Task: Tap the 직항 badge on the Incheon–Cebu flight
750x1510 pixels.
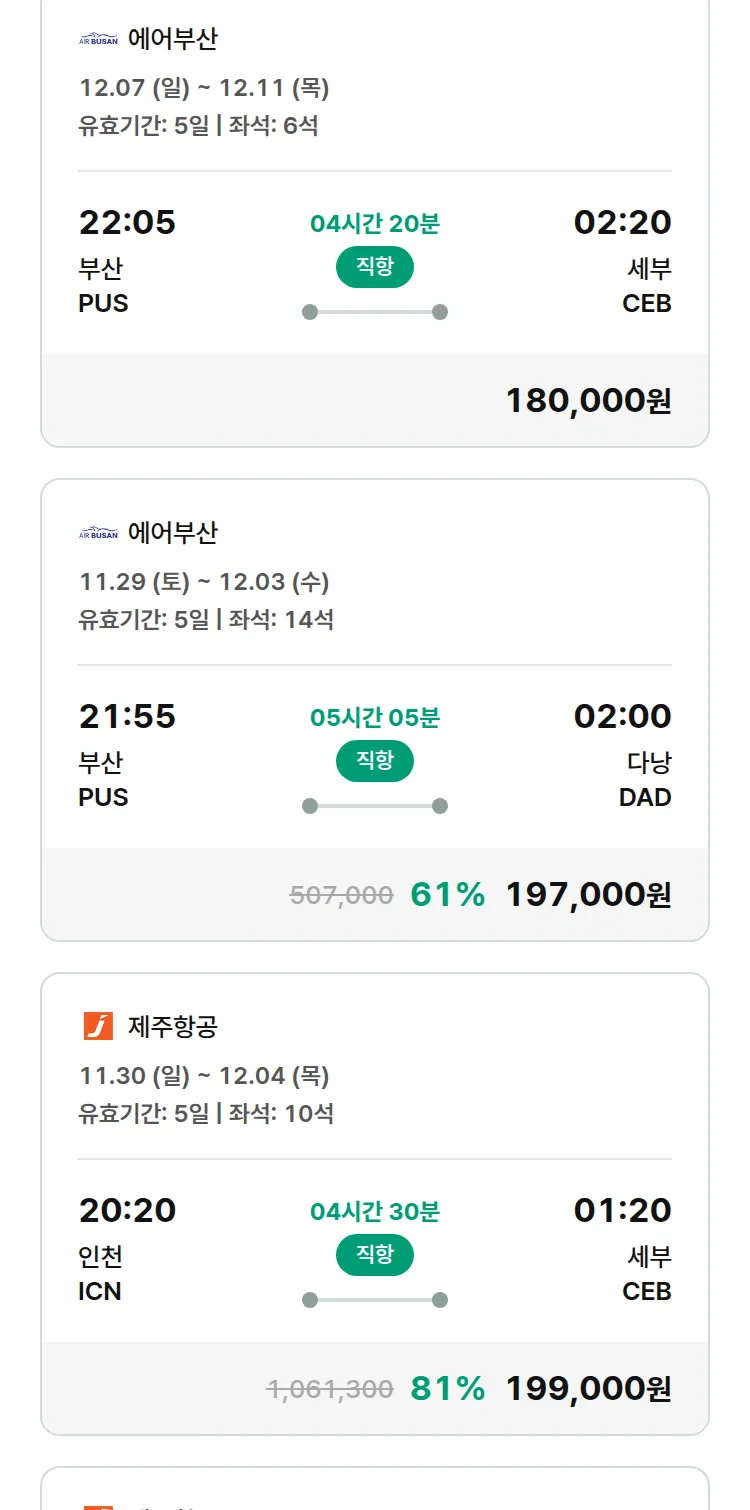Action: point(375,1255)
